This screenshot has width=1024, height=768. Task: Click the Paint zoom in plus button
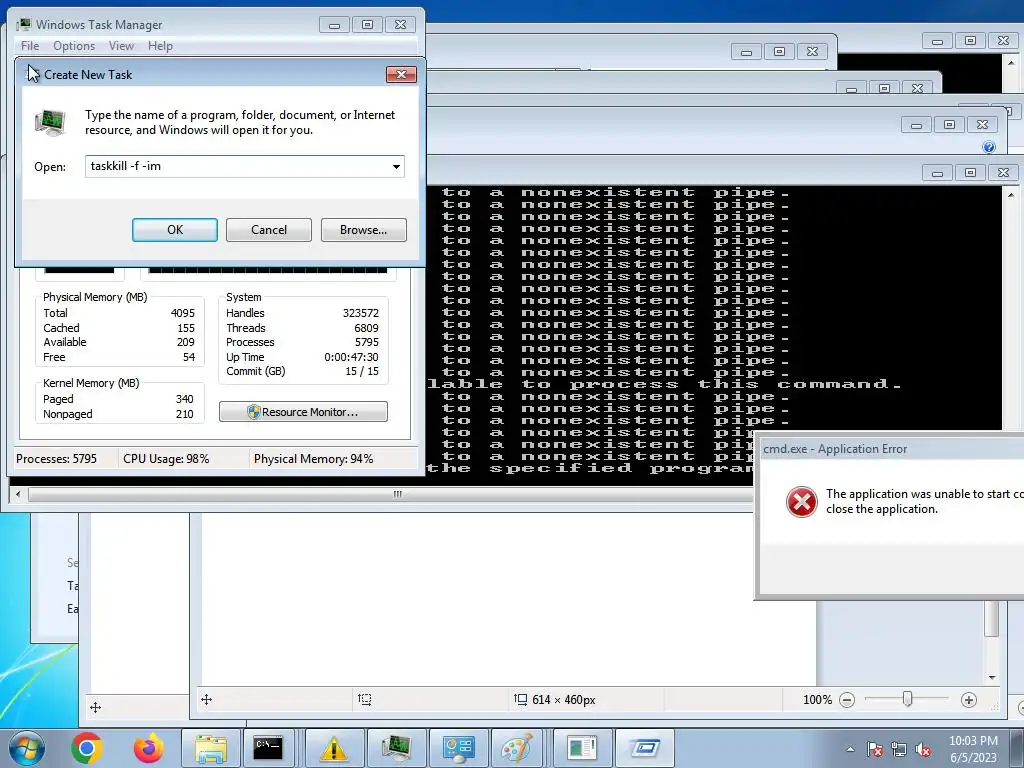click(968, 700)
